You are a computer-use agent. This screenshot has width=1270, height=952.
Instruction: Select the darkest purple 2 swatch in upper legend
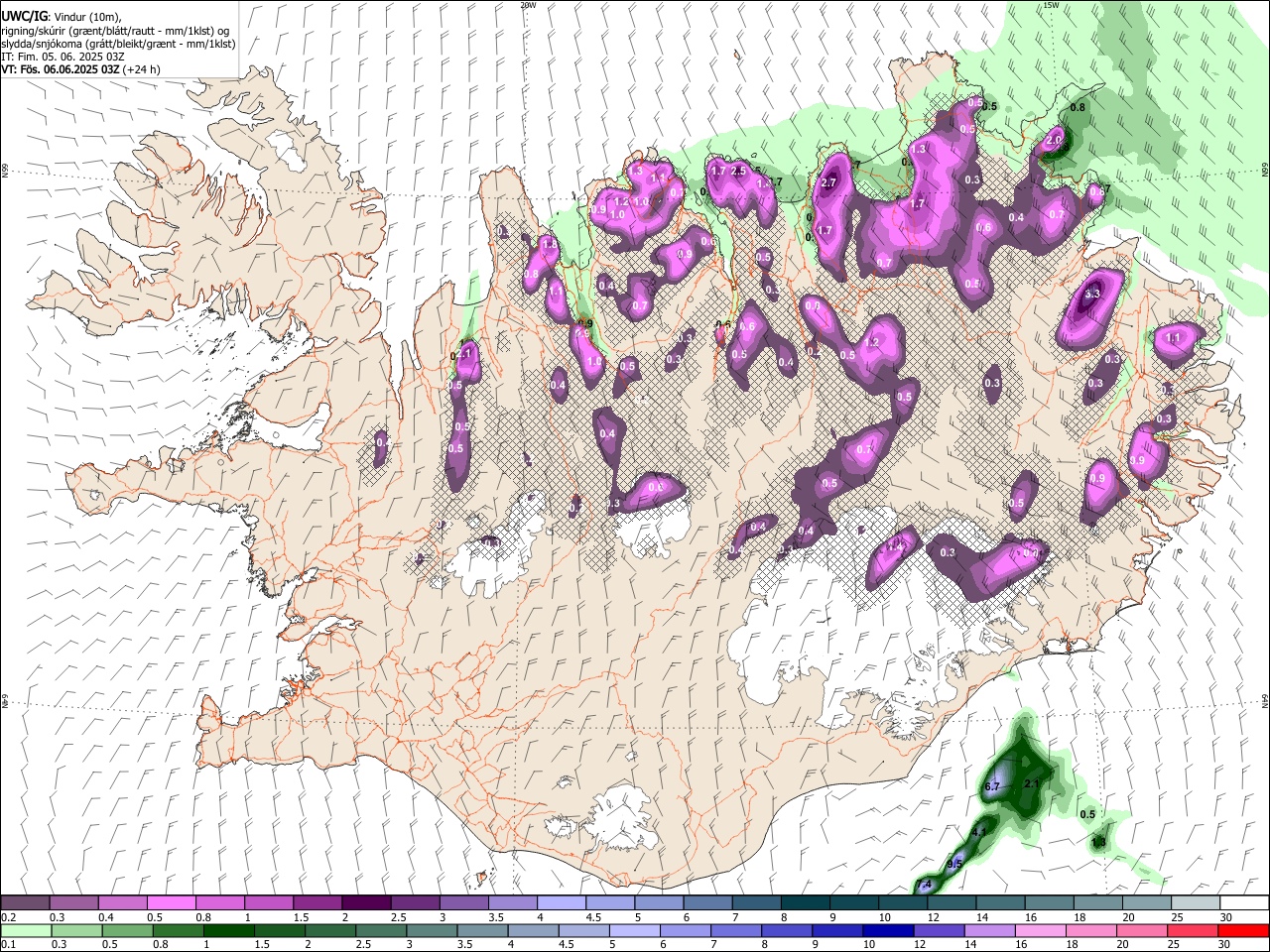coord(365,903)
